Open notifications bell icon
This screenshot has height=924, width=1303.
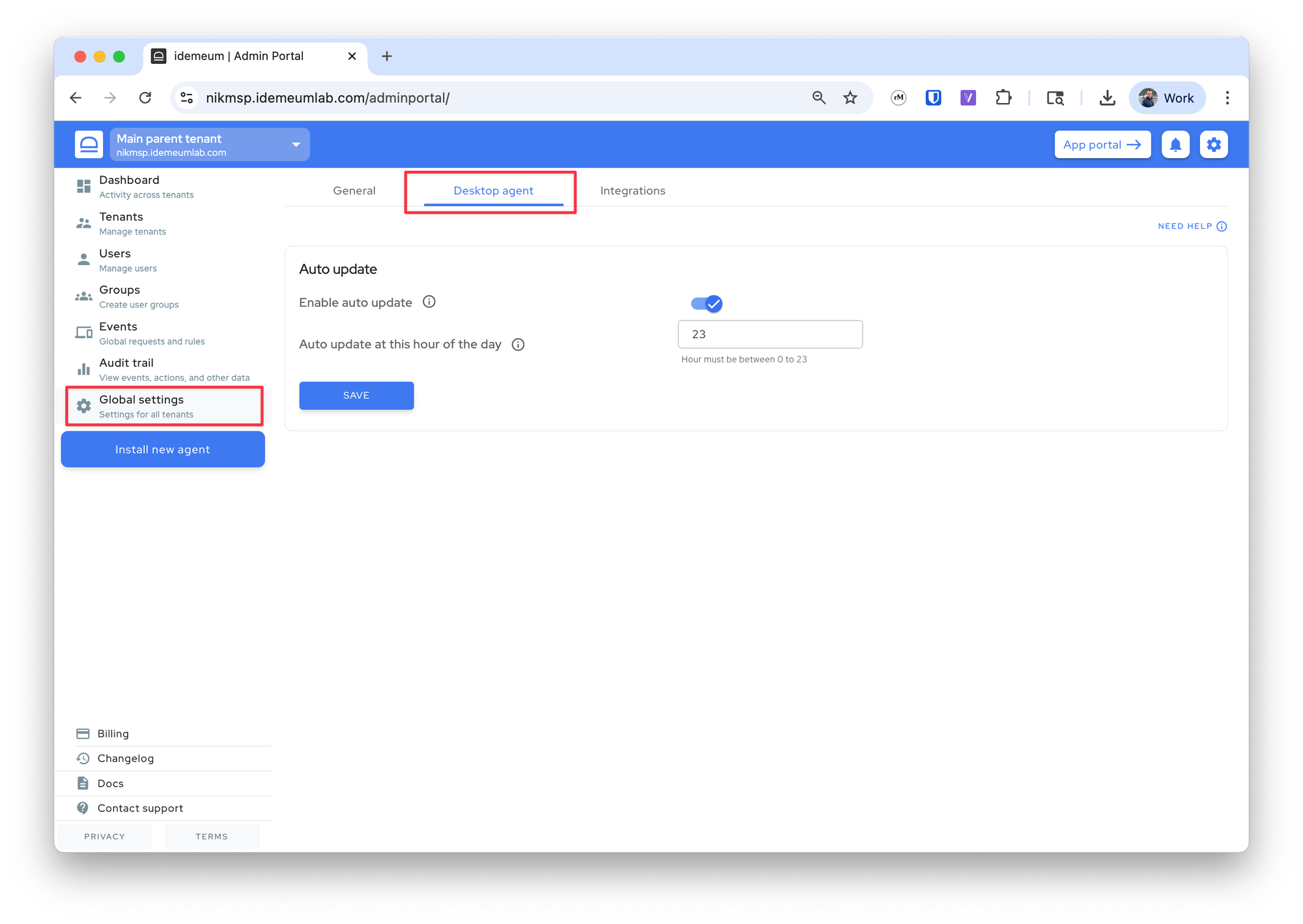coord(1175,145)
